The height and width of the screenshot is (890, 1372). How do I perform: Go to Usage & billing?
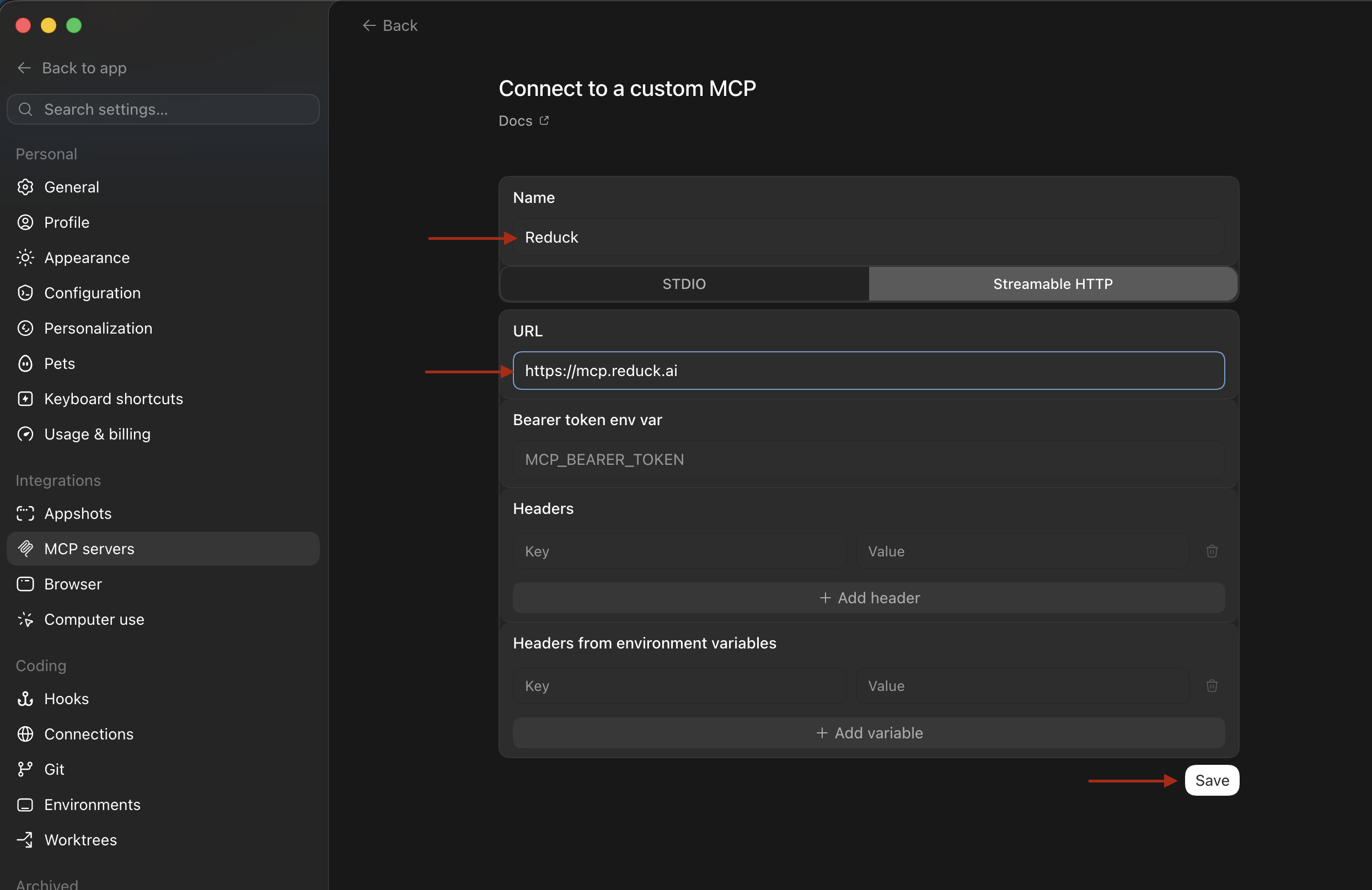point(163,434)
